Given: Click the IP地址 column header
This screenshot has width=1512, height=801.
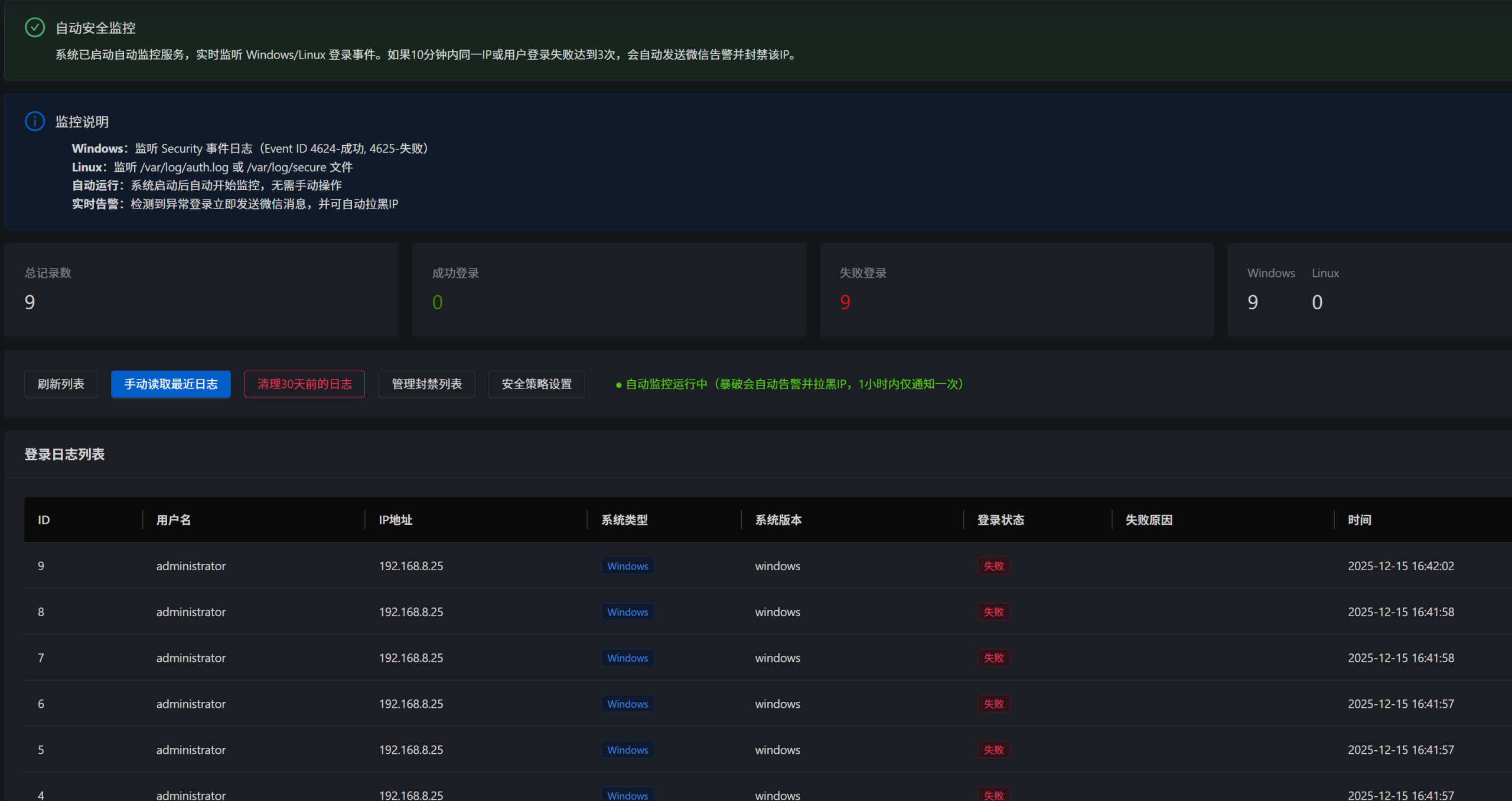Looking at the screenshot, I should (395, 520).
